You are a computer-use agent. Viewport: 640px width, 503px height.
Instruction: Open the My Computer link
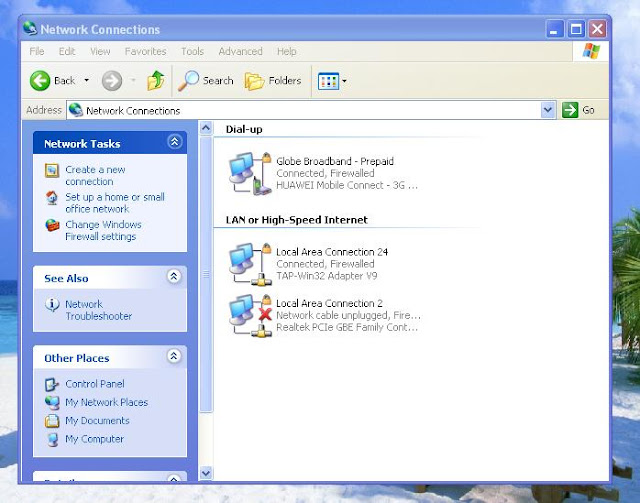[x=94, y=439]
